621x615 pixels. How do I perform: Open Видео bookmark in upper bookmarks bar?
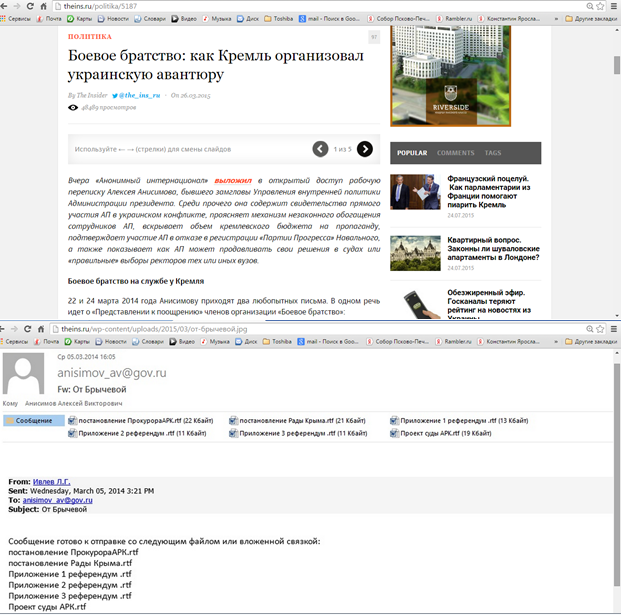click(184, 19)
